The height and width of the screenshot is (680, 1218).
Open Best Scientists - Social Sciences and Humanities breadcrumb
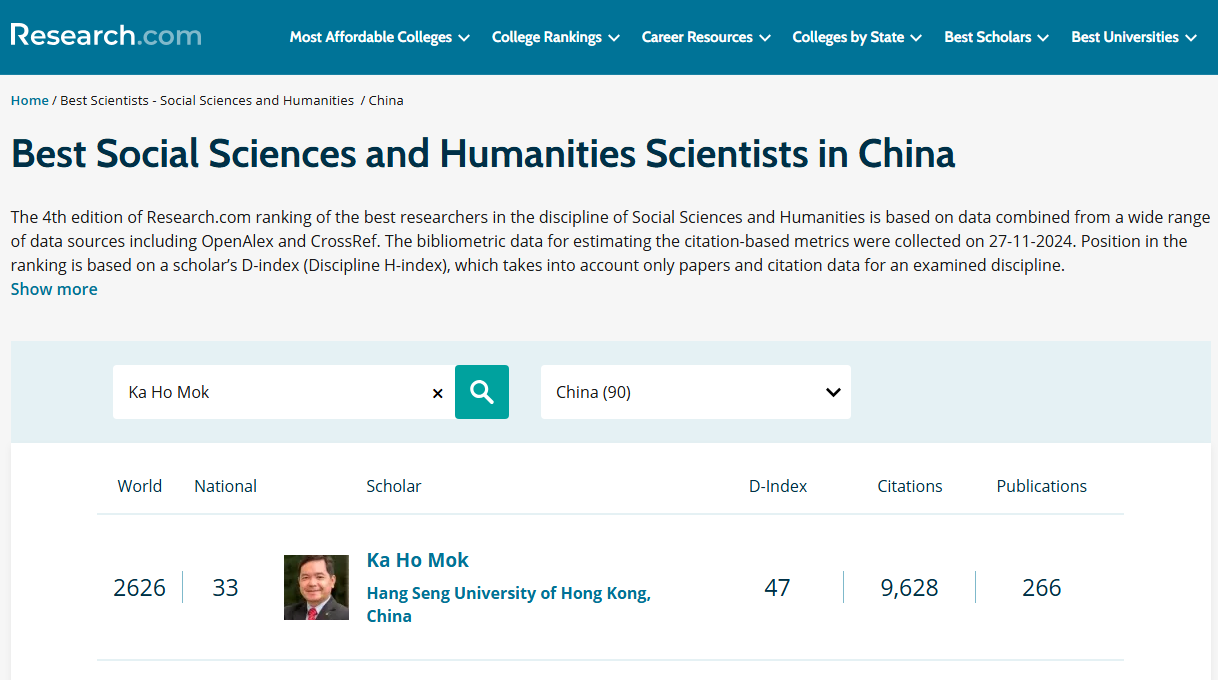(x=207, y=100)
